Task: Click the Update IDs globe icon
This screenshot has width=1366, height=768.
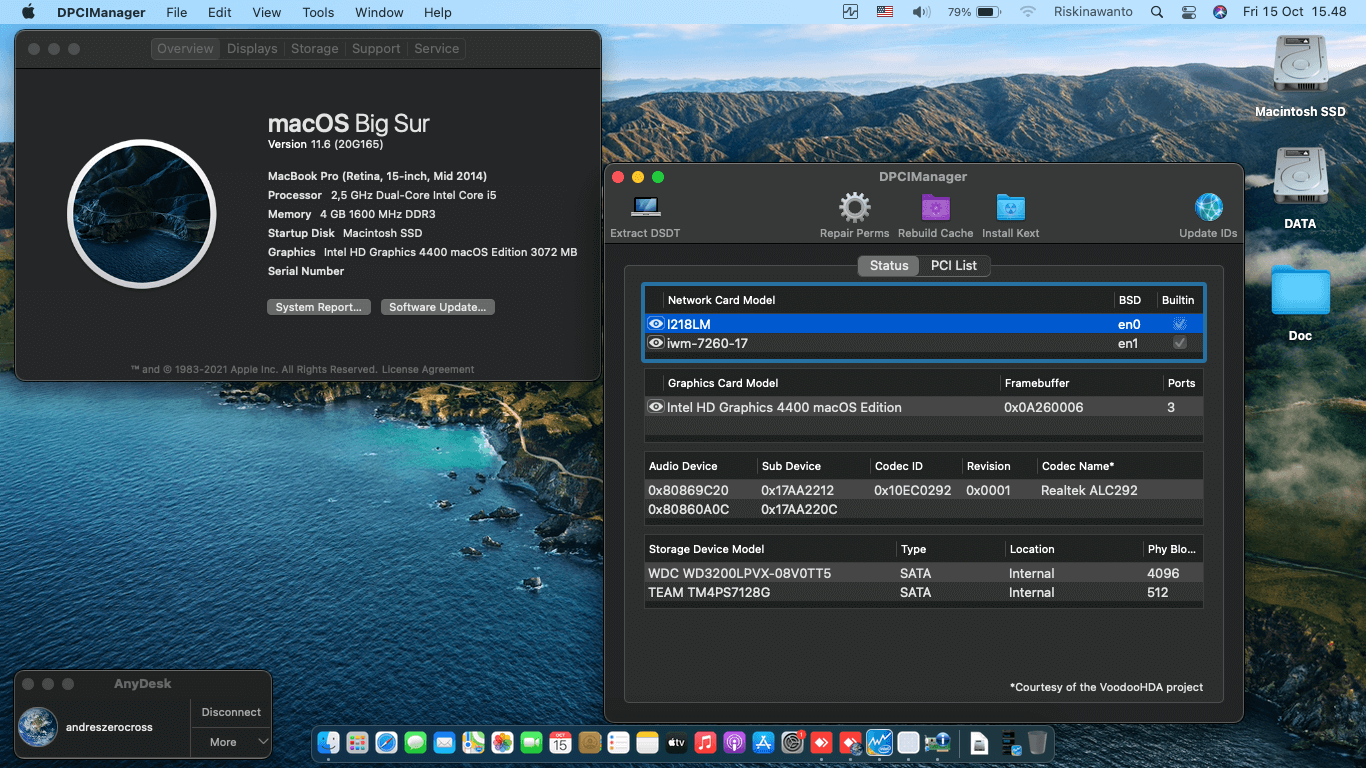Action: tap(1209, 207)
